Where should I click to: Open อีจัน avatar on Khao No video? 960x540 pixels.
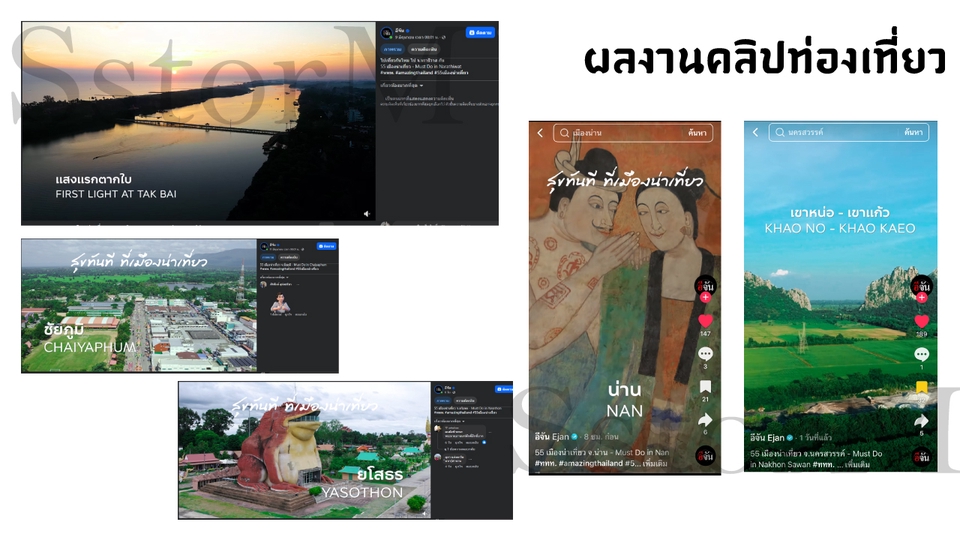pos(922,286)
